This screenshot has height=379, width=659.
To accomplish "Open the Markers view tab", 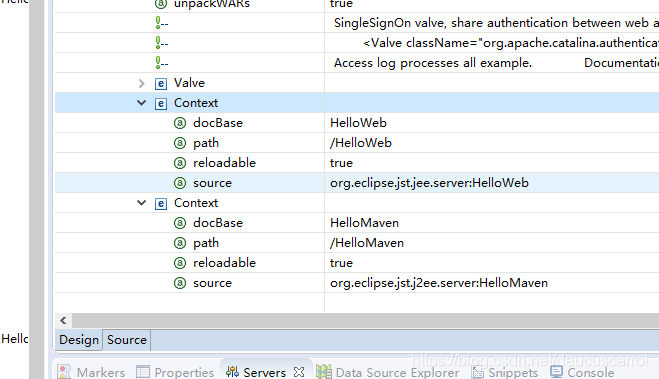I will [91, 372].
